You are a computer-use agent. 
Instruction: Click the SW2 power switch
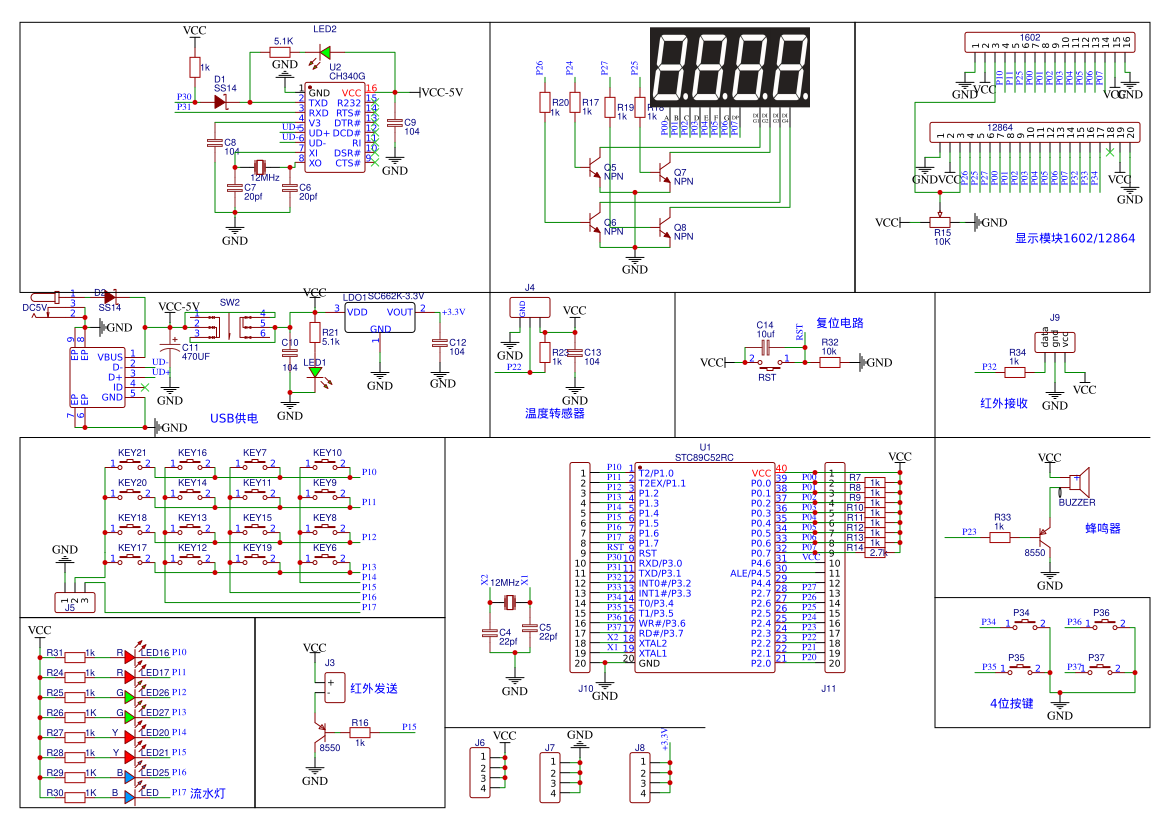(229, 324)
